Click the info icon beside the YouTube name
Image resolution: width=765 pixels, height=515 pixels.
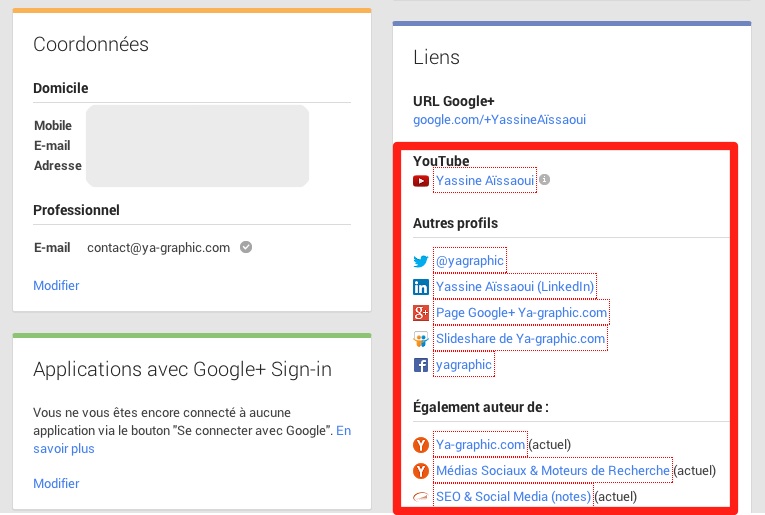click(544, 179)
